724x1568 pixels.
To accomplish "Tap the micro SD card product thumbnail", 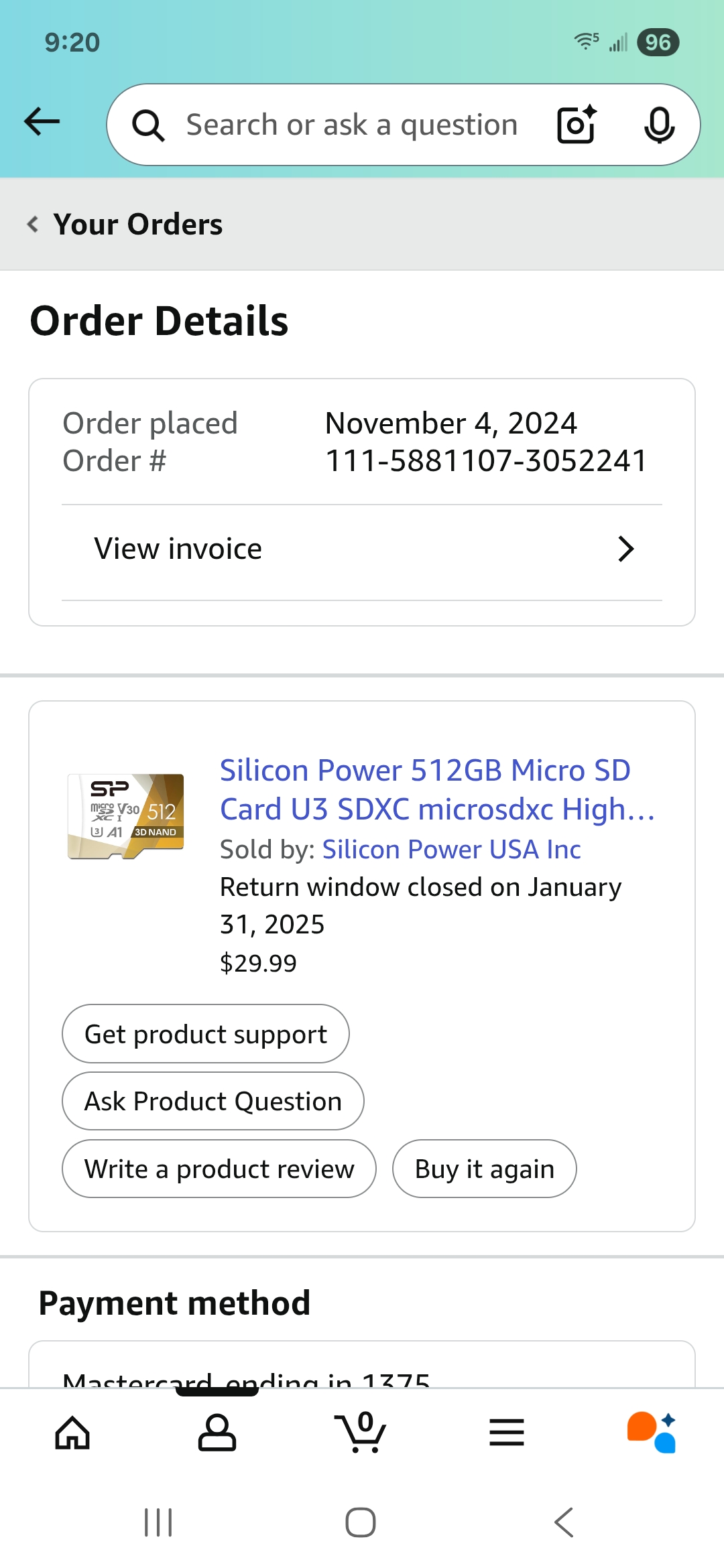I will tap(126, 816).
